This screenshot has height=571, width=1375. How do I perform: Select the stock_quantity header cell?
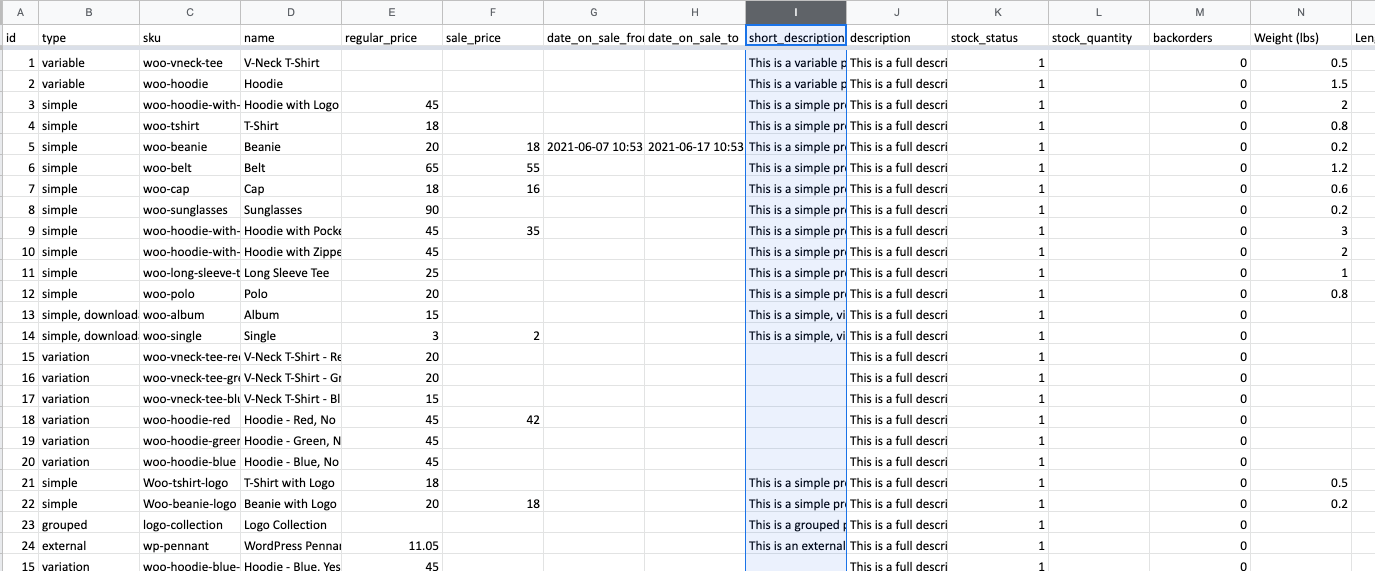coord(1098,38)
